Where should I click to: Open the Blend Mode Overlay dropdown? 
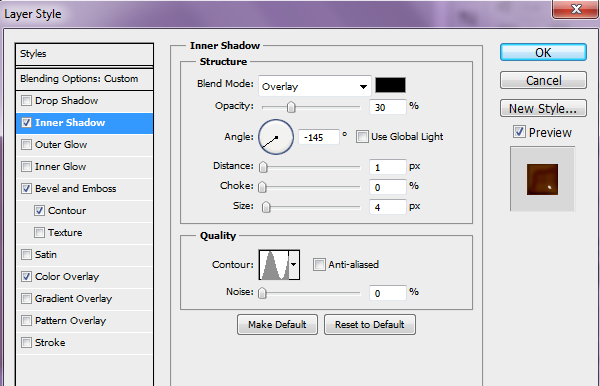pos(315,86)
